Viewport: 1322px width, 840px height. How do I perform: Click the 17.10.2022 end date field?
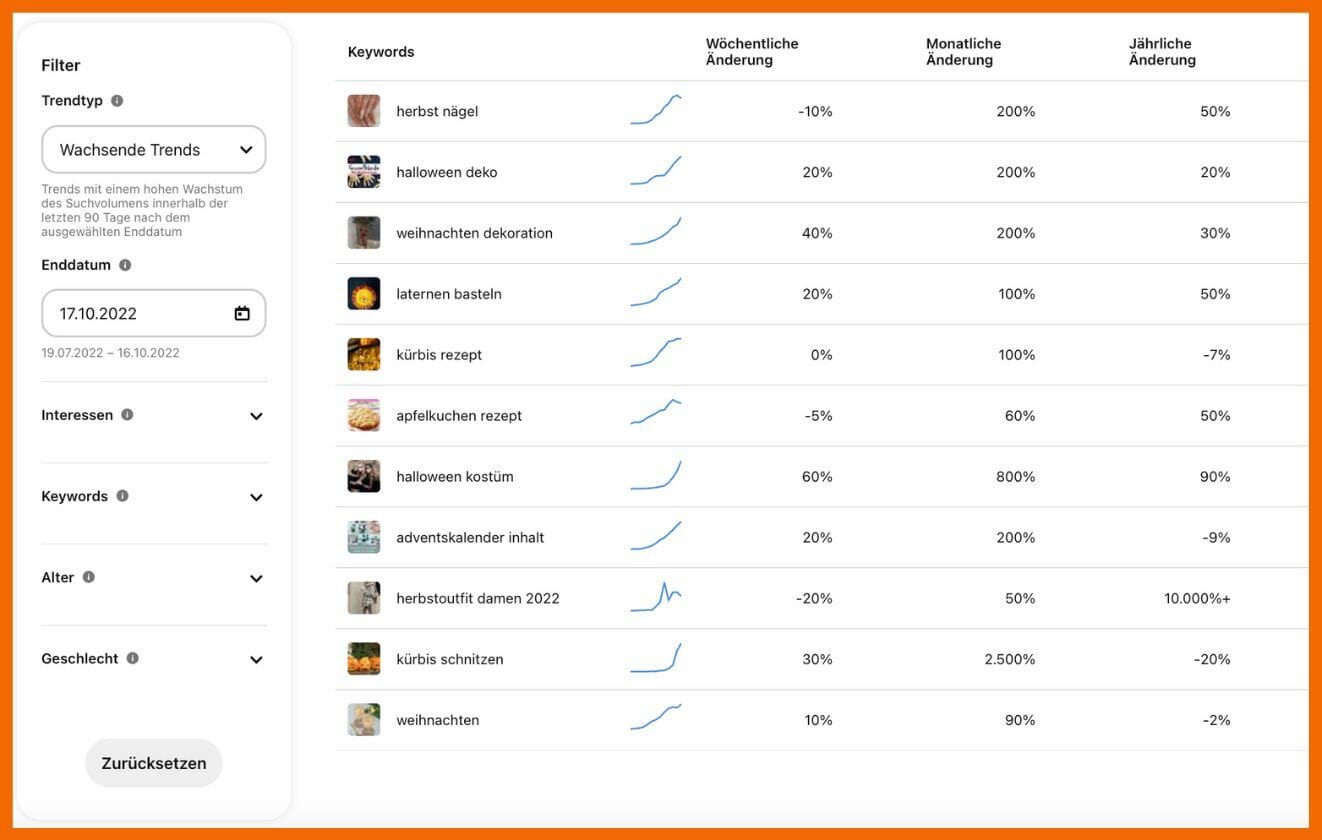coord(140,313)
